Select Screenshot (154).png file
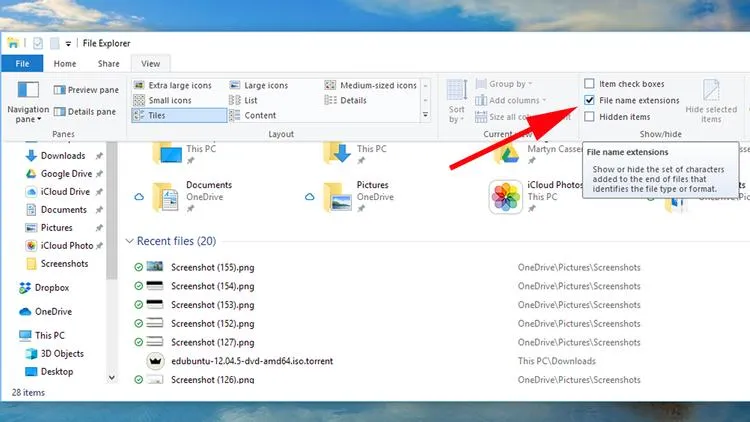 tap(212, 286)
